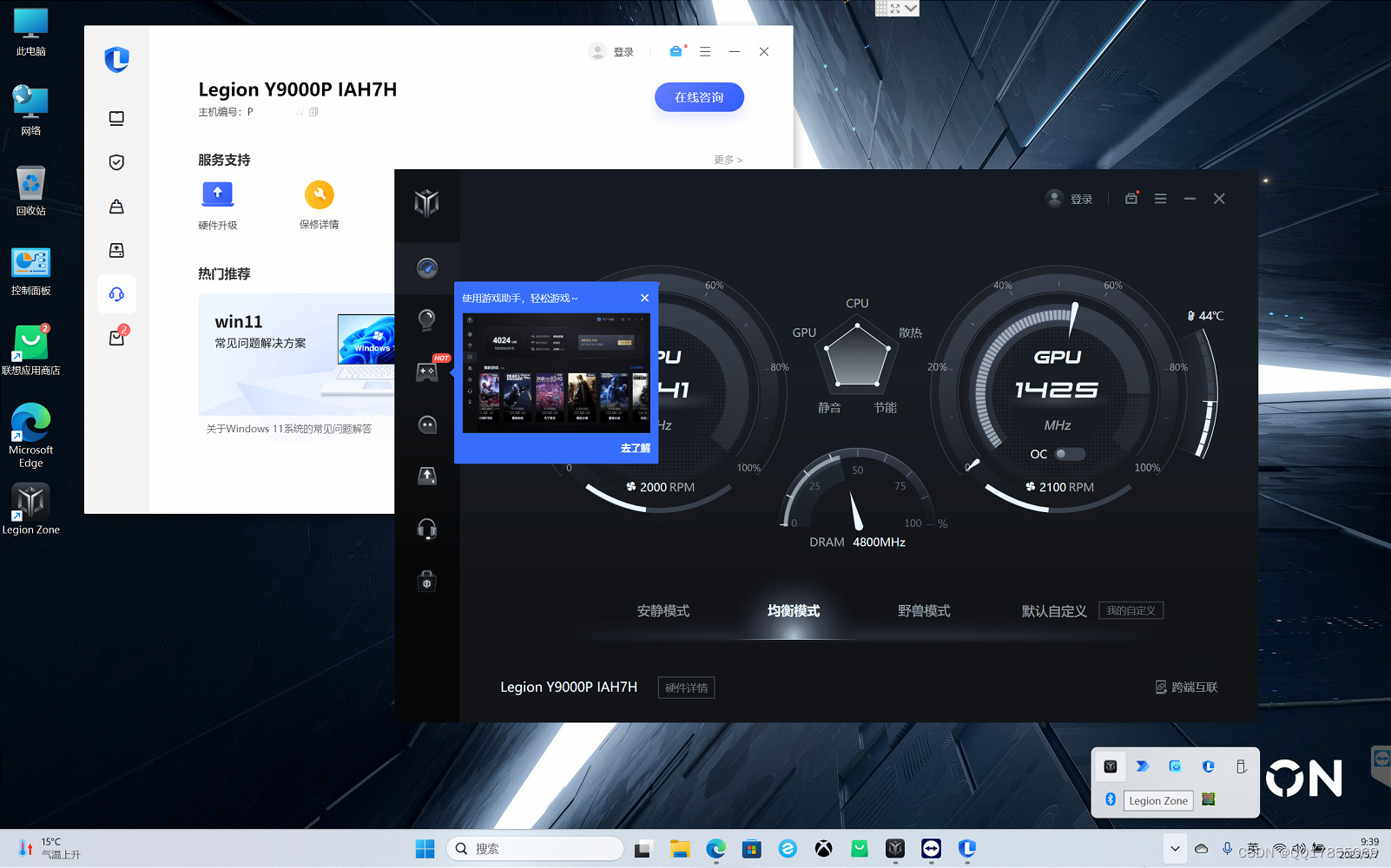Click the 搜索 search box on the taskbar
The image size is (1391, 868).
(534, 848)
